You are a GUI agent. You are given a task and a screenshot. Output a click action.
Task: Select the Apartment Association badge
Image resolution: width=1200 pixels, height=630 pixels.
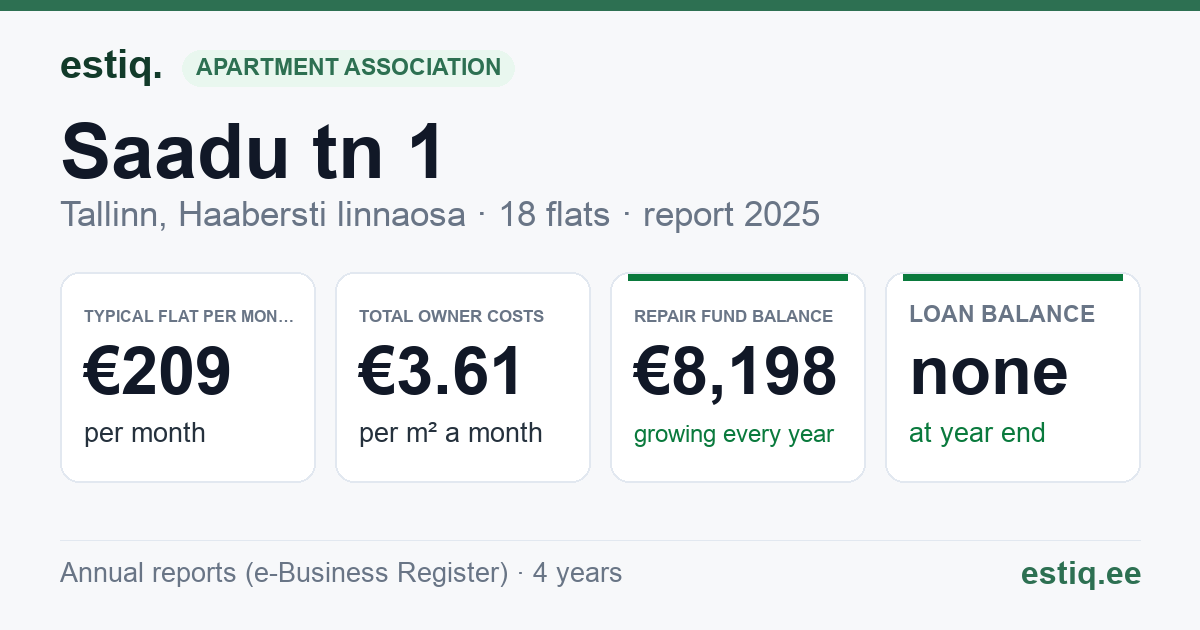pos(348,68)
